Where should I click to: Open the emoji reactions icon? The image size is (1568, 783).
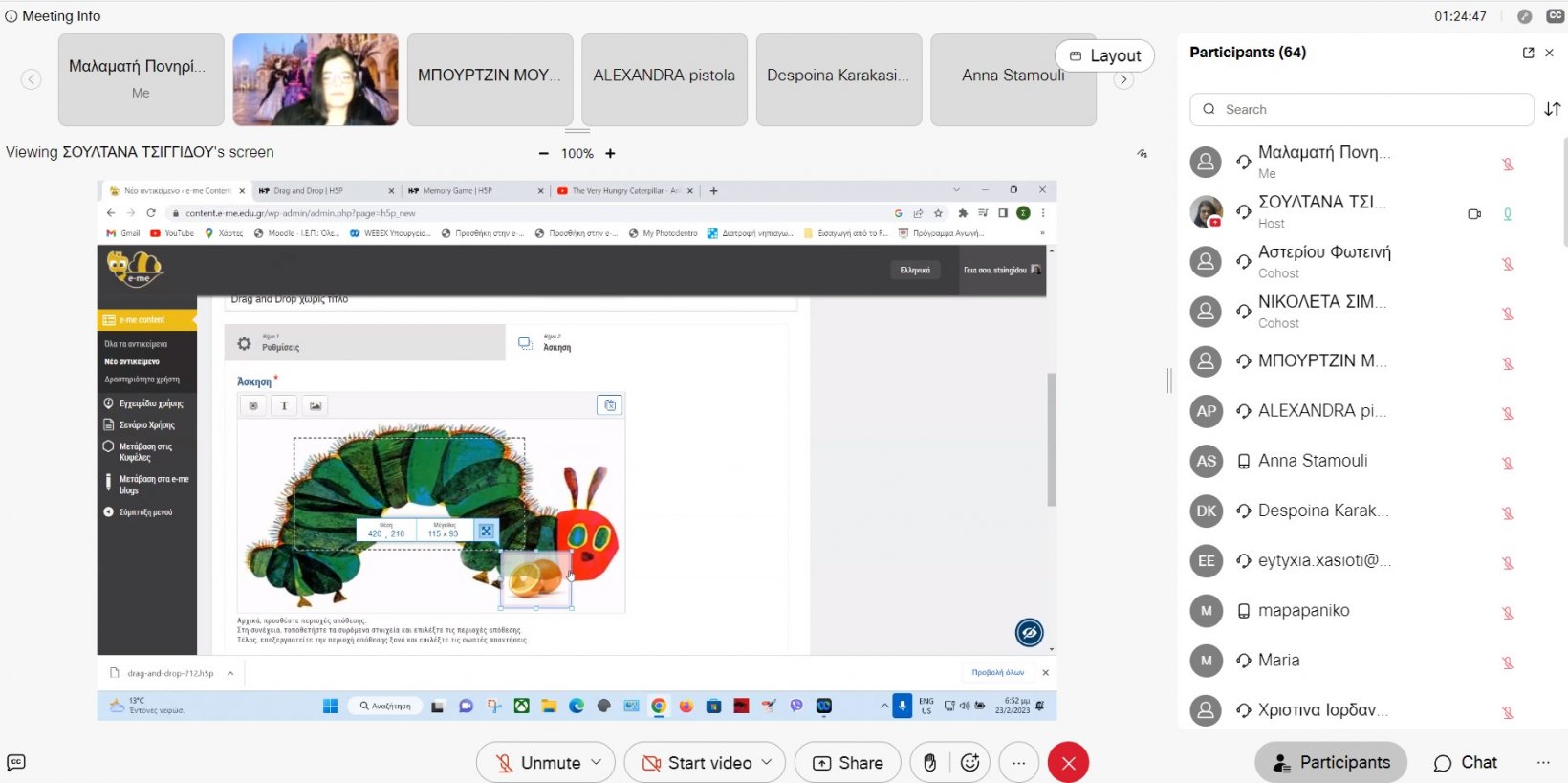(970, 762)
